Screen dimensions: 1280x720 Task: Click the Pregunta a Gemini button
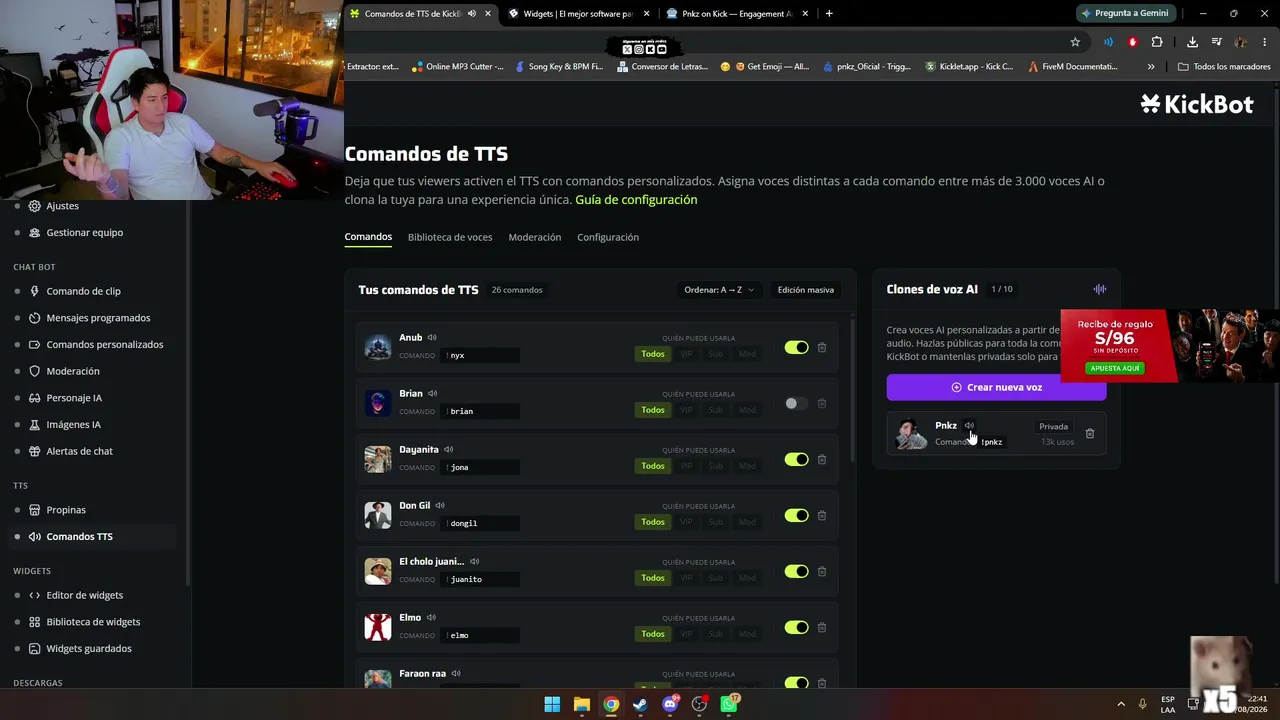[x=1125, y=13]
